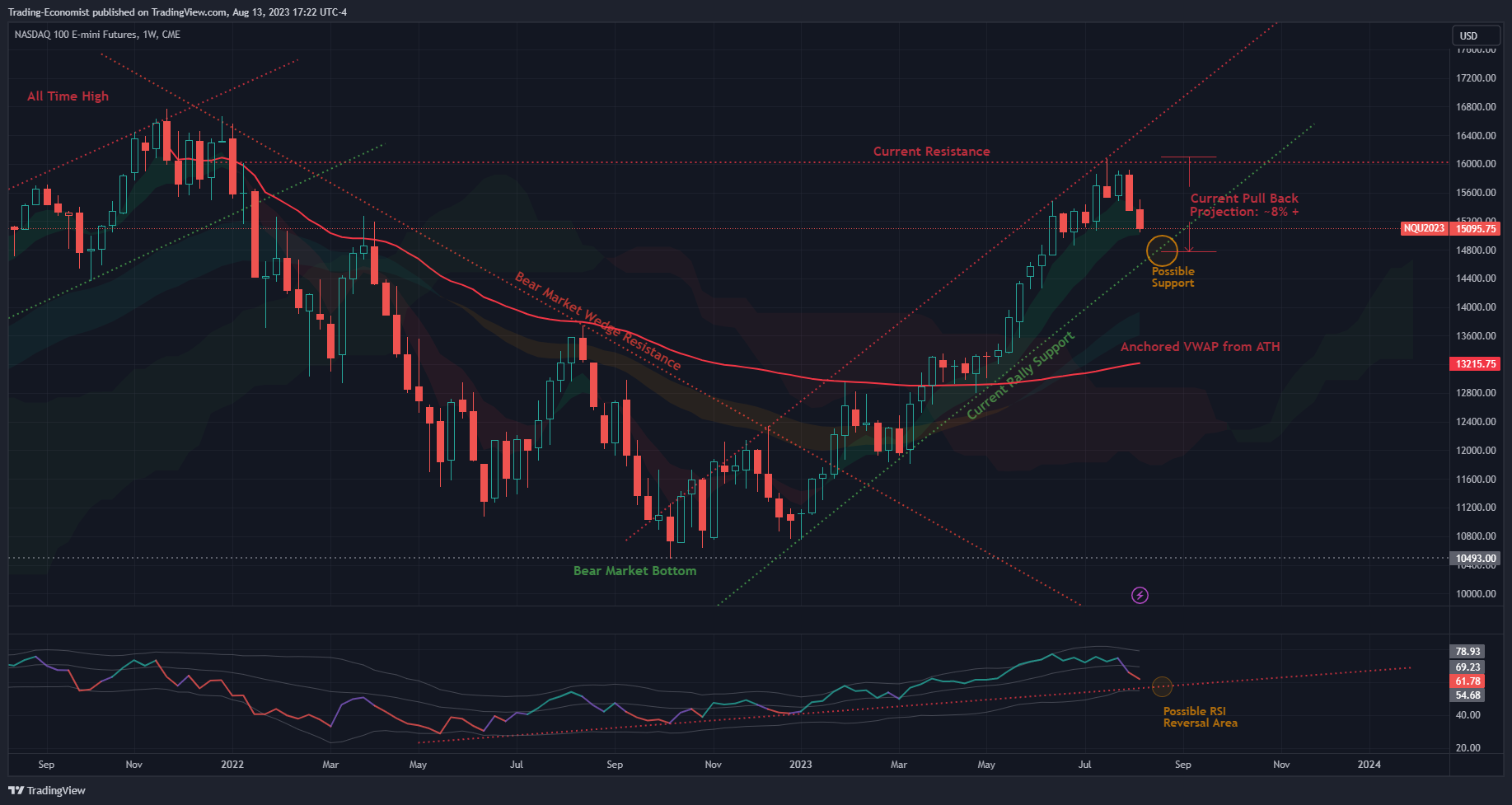Image resolution: width=1512 pixels, height=805 pixels.
Task: Select the 10493.00 bottom price label
Action: [1475, 558]
